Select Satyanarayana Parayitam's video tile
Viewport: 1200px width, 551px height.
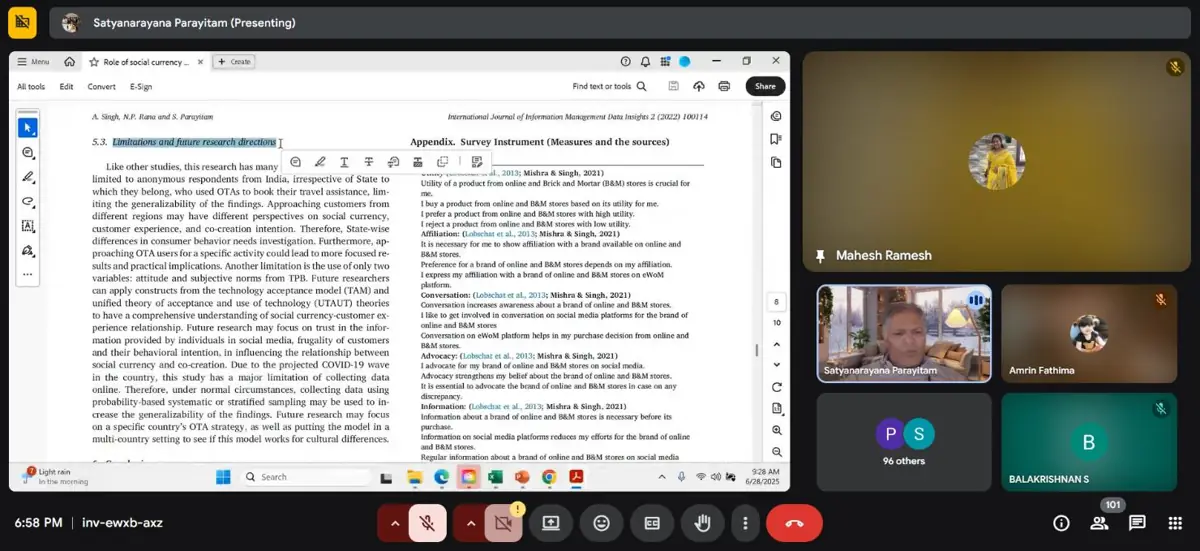click(x=904, y=333)
